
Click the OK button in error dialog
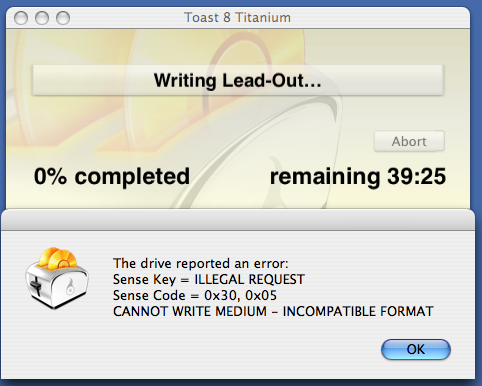[x=416, y=349]
